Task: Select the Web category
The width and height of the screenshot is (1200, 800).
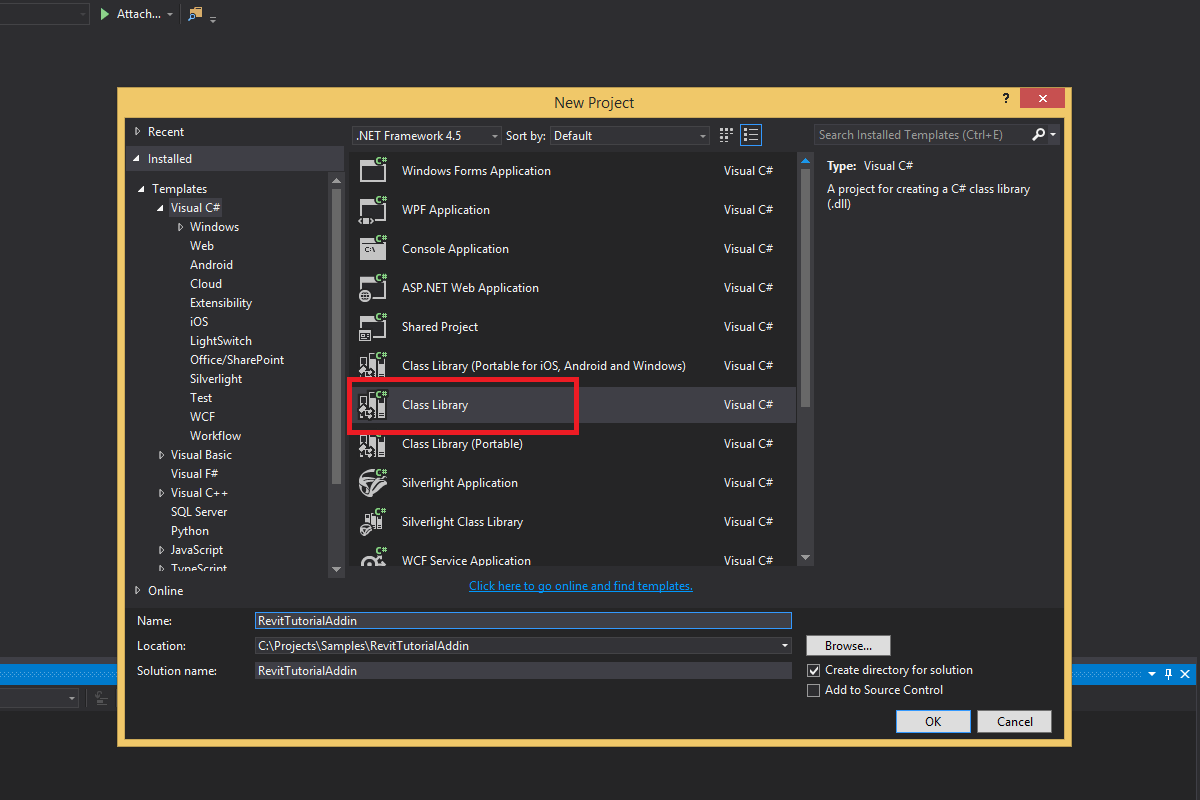Action: (202, 246)
